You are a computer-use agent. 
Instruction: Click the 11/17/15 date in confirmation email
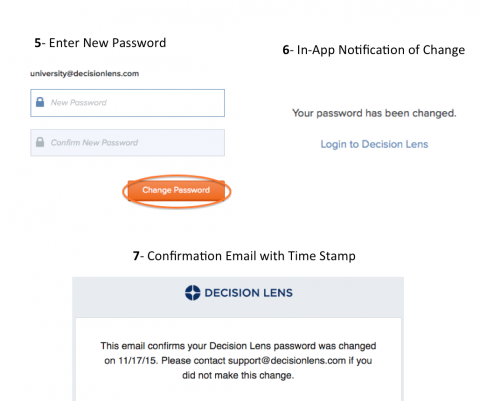[137, 361]
